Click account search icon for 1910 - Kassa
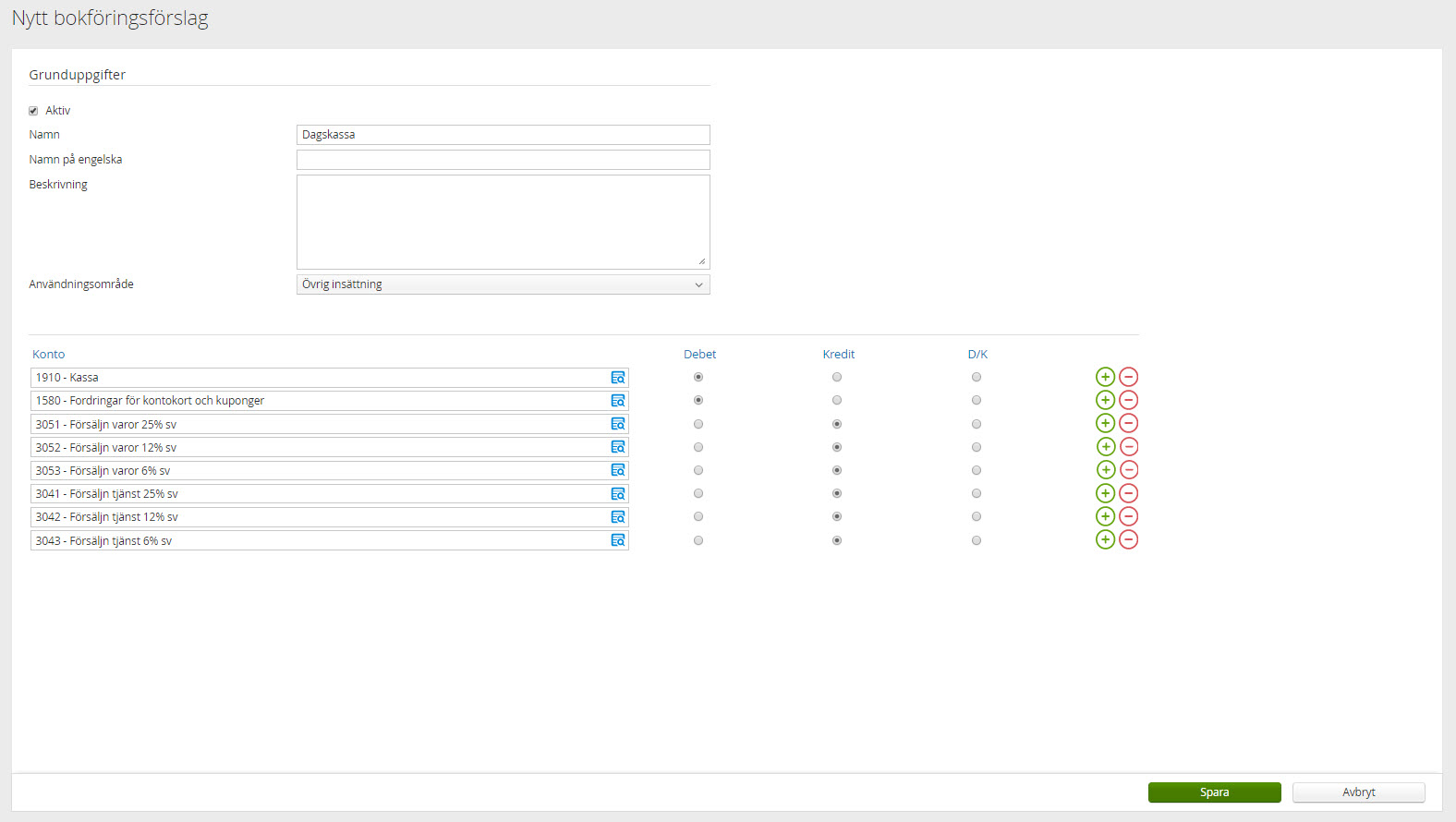The width and height of the screenshot is (1456, 822). coord(618,378)
